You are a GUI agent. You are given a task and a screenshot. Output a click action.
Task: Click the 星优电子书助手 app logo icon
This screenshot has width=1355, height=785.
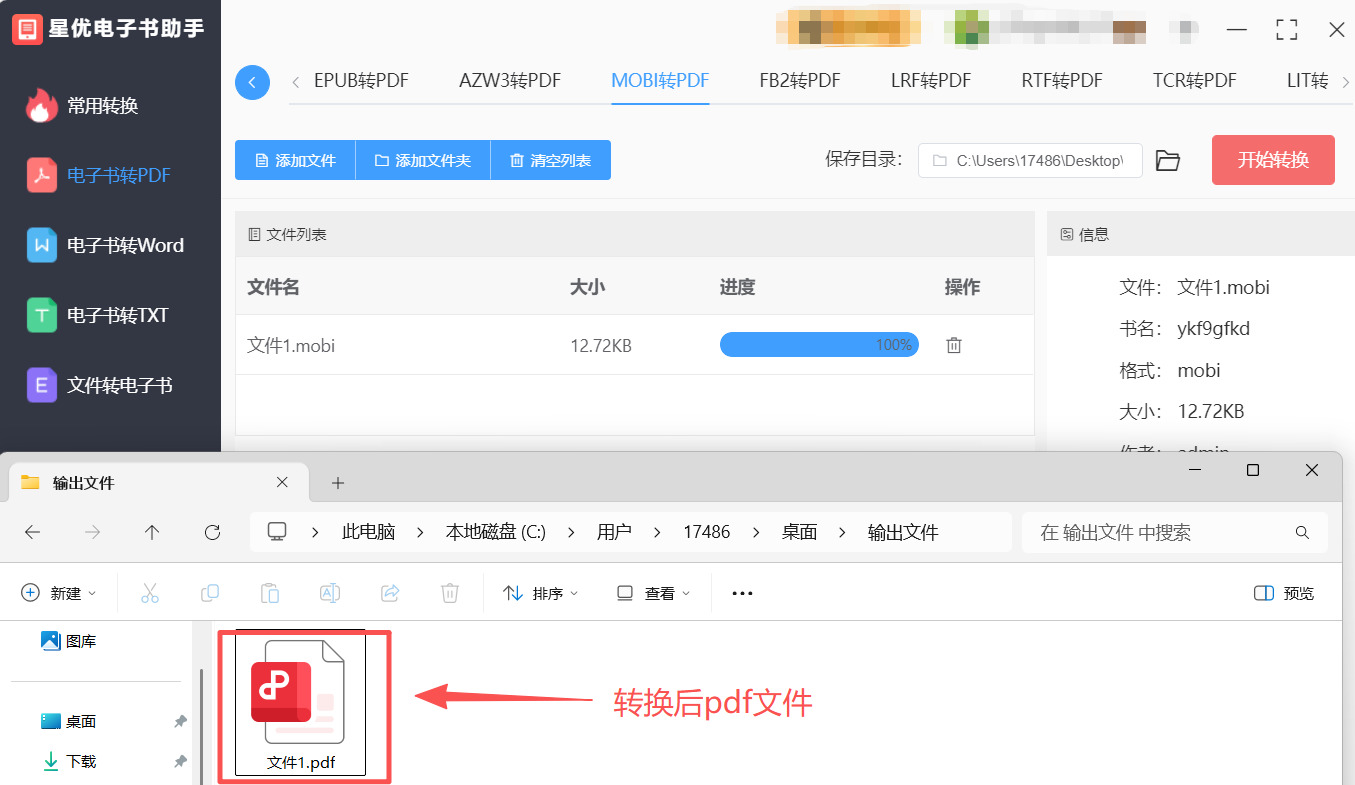pos(27,29)
